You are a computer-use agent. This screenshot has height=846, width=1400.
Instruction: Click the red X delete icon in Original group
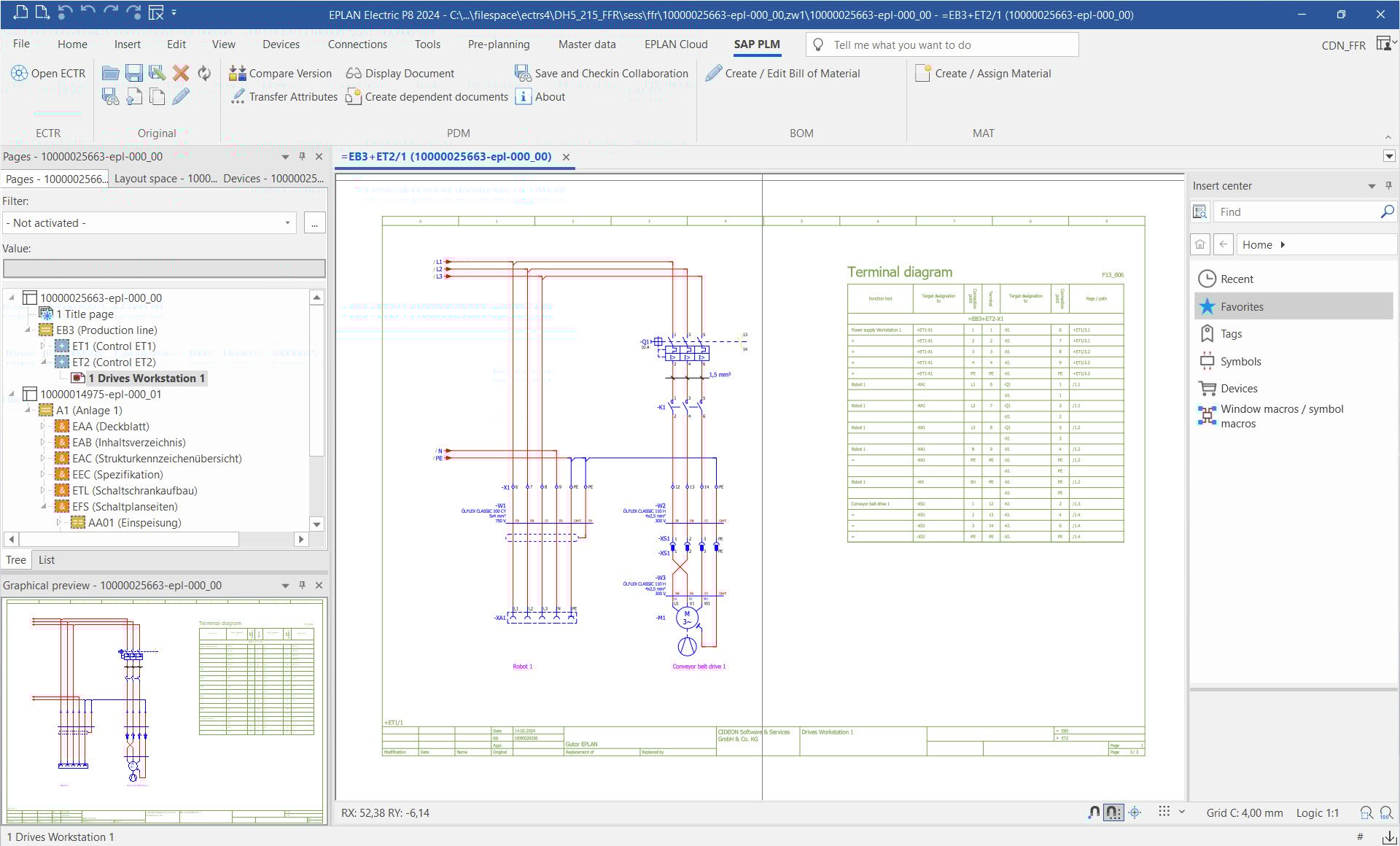pos(181,73)
